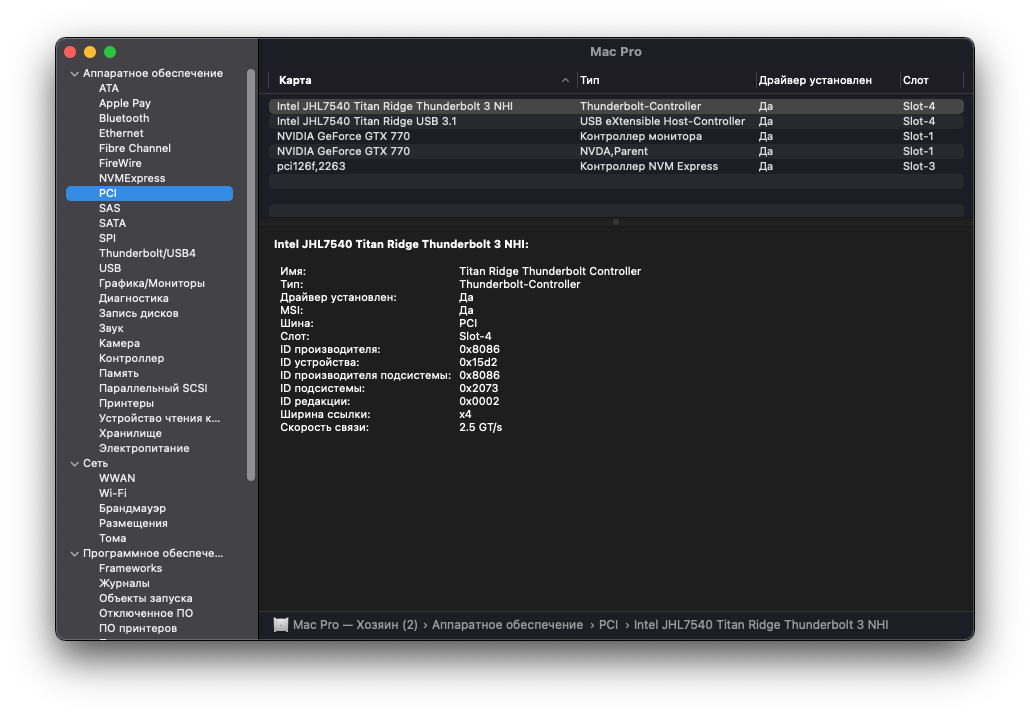Open ПО принтеров section

pyautogui.click(x=138, y=629)
